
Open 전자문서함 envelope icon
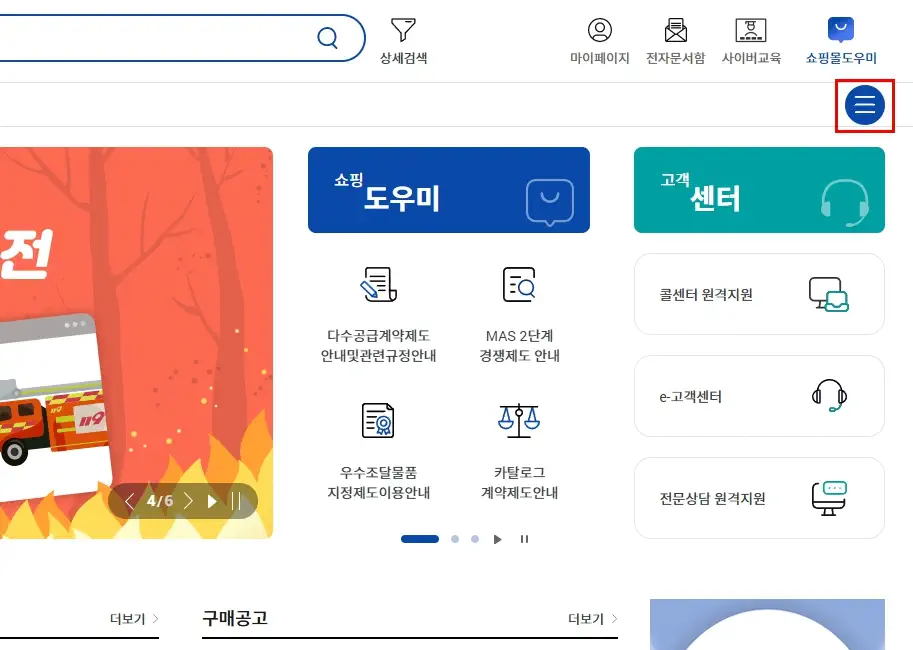pos(675,30)
